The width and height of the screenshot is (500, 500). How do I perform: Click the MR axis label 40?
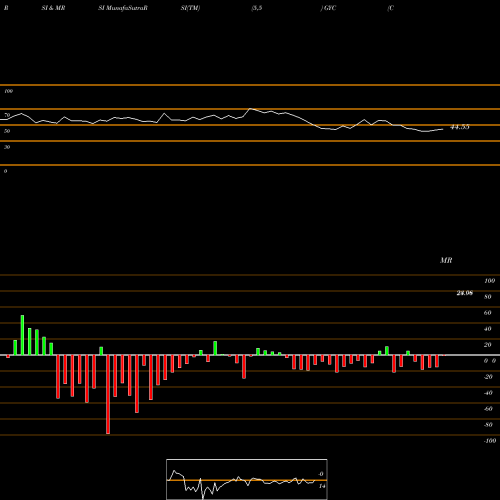488,329
